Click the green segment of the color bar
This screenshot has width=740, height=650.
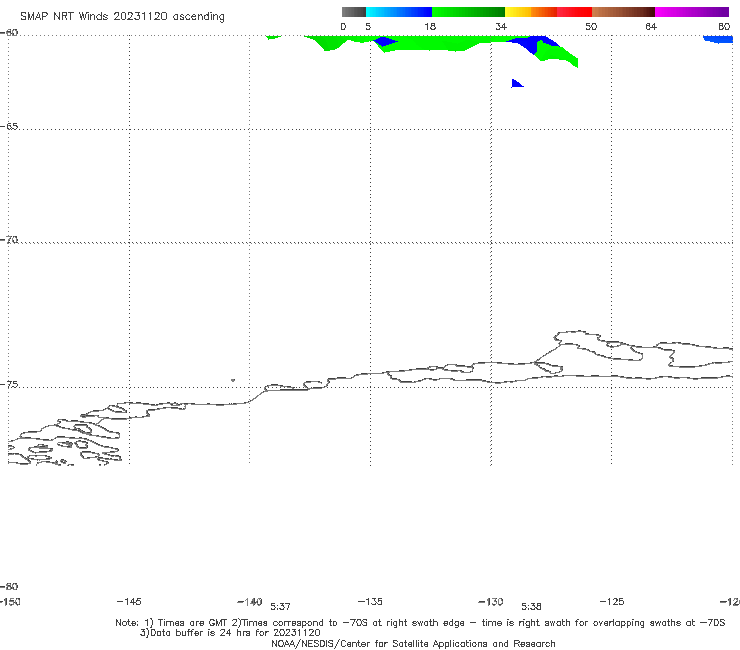468,12
